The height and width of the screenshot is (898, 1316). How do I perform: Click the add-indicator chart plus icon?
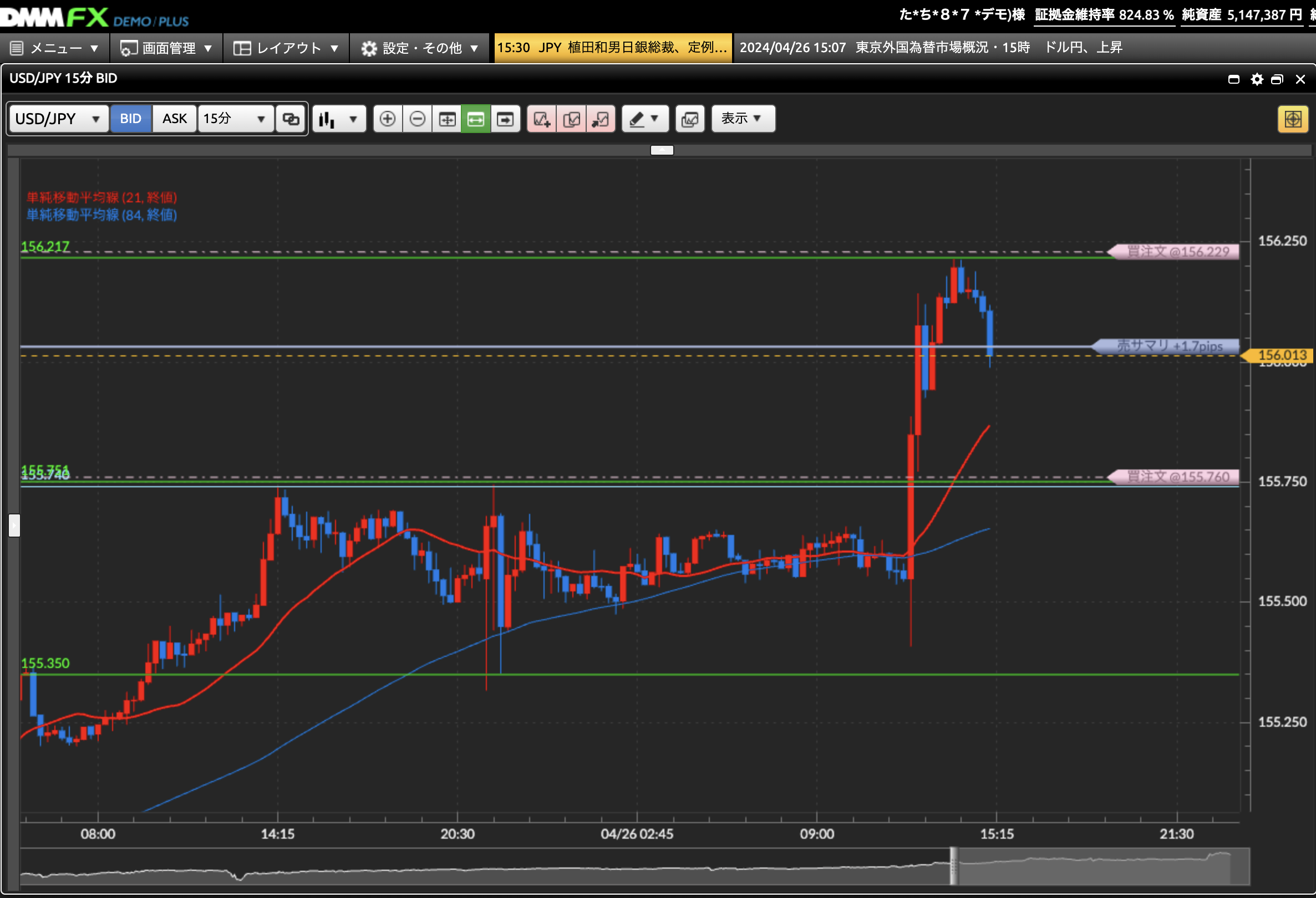[542, 119]
